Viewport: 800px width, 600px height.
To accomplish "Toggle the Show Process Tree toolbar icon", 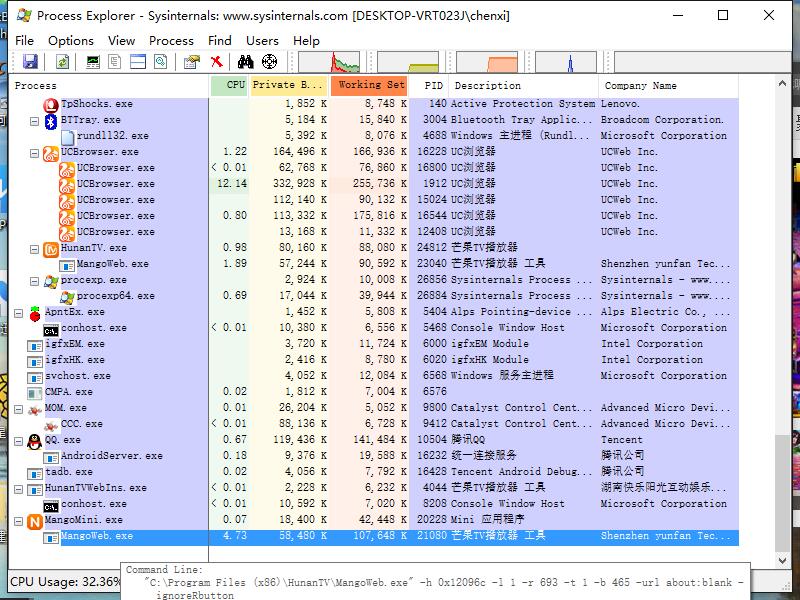I will (x=115, y=62).
